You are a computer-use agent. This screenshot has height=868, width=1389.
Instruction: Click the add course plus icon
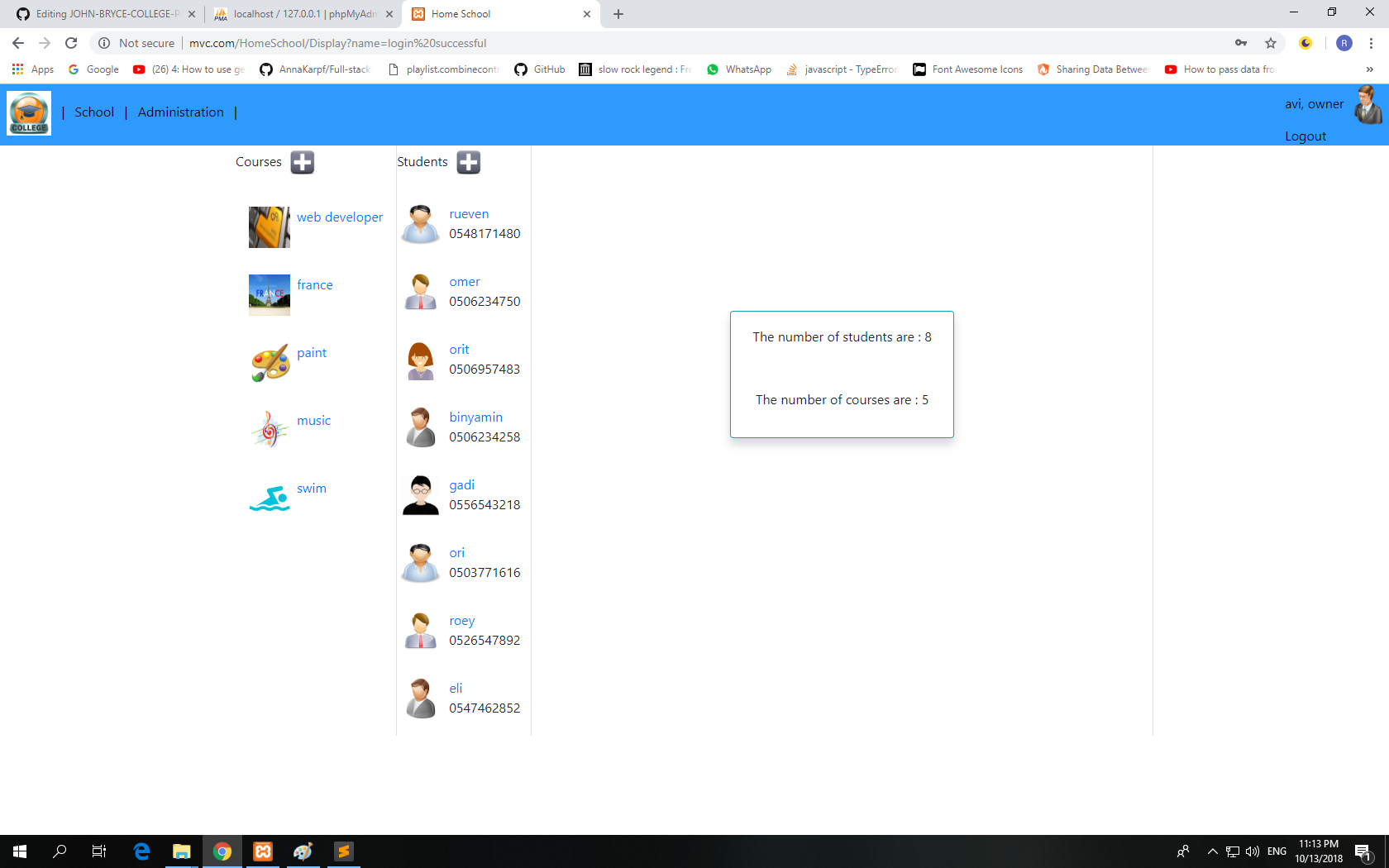coord(302,162)
